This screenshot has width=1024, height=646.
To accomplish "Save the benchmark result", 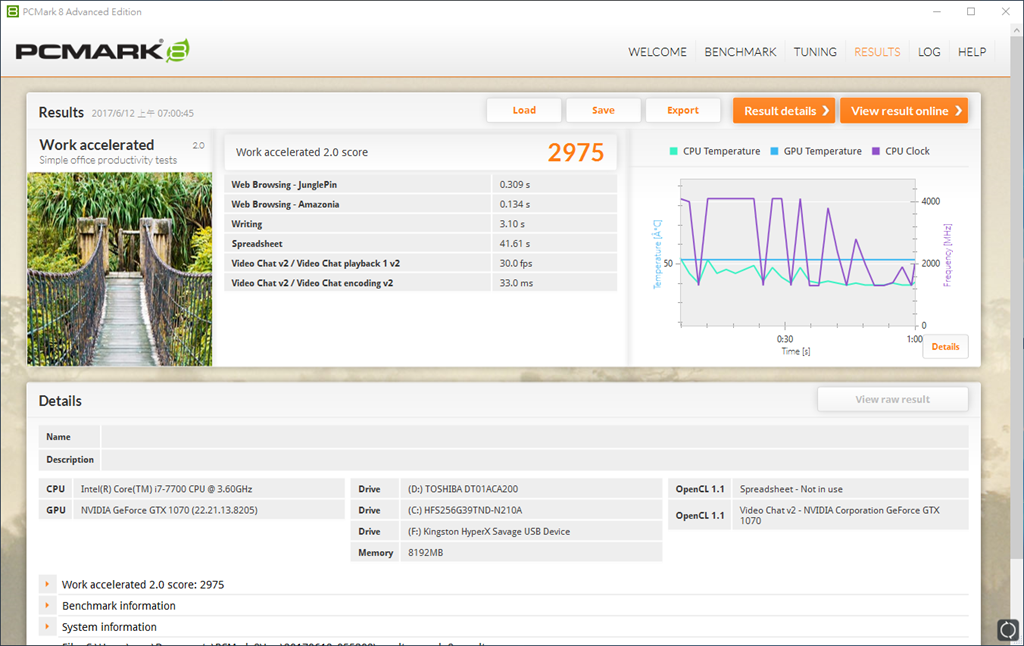I will click(x=603, y=110).
